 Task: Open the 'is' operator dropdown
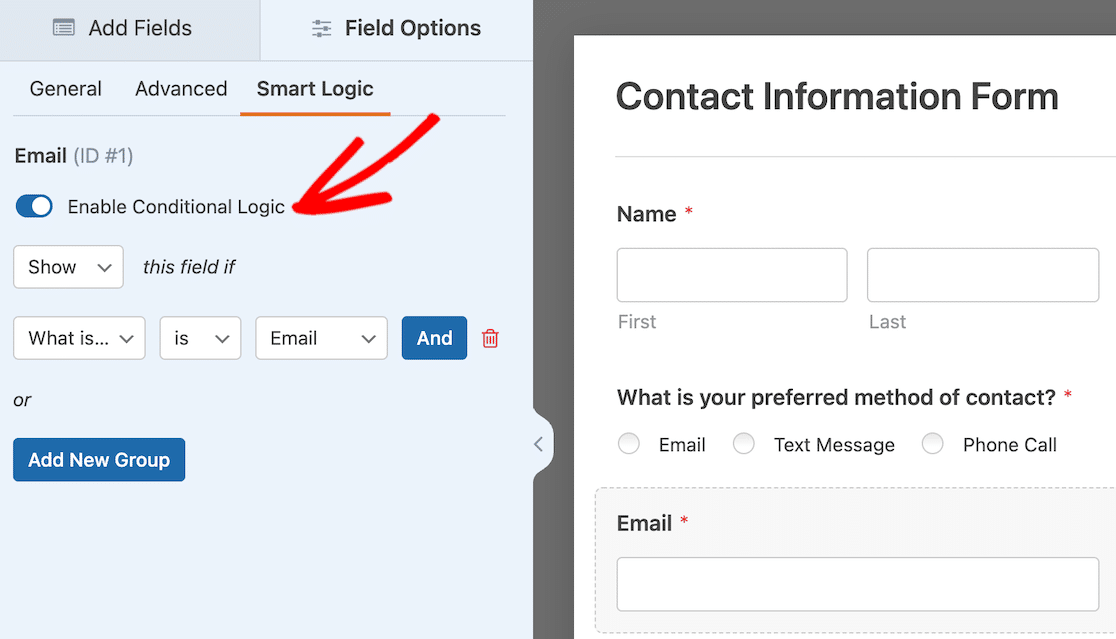200,338
